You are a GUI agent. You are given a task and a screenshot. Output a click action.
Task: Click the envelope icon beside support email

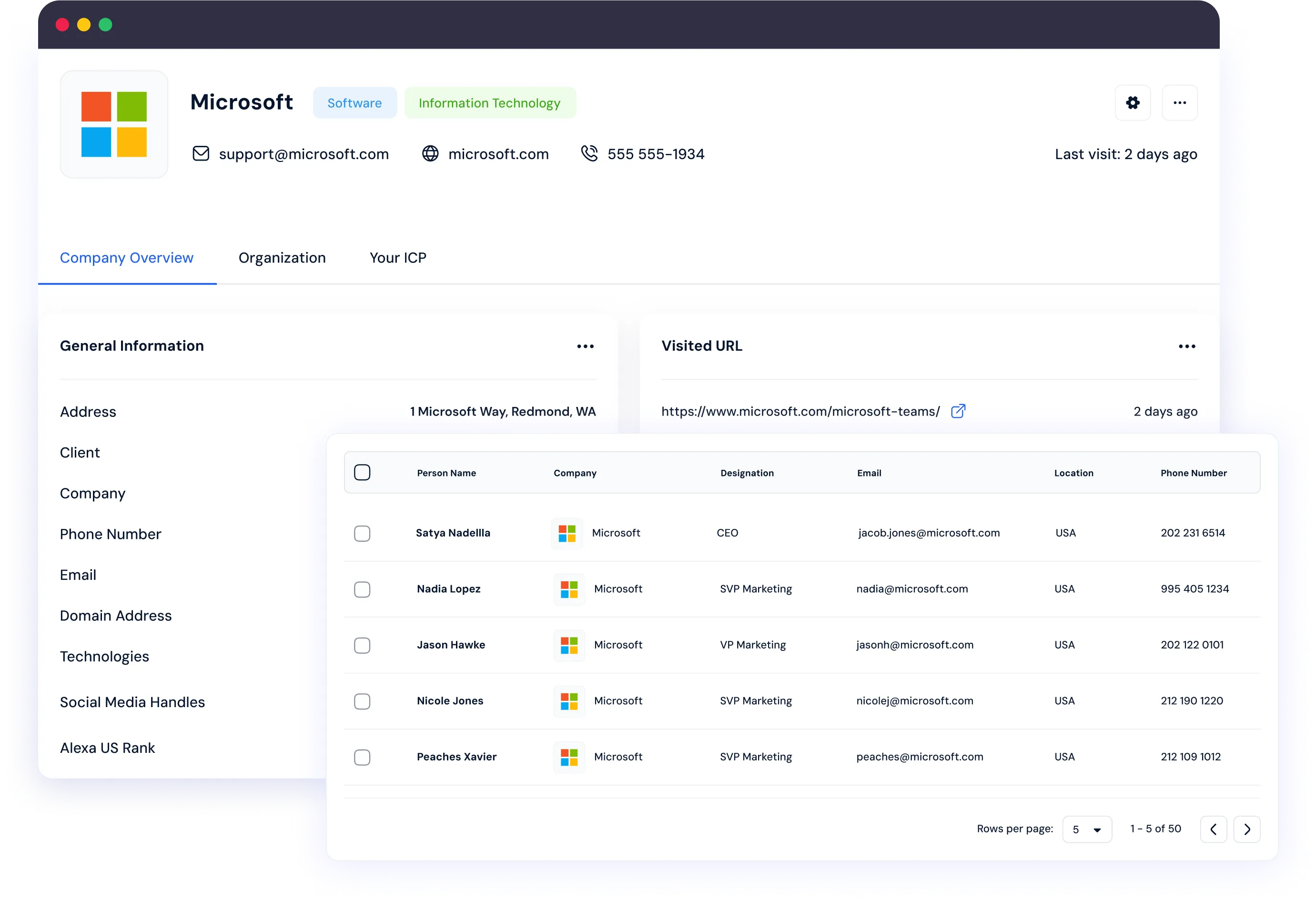click(x=201, y=153)
